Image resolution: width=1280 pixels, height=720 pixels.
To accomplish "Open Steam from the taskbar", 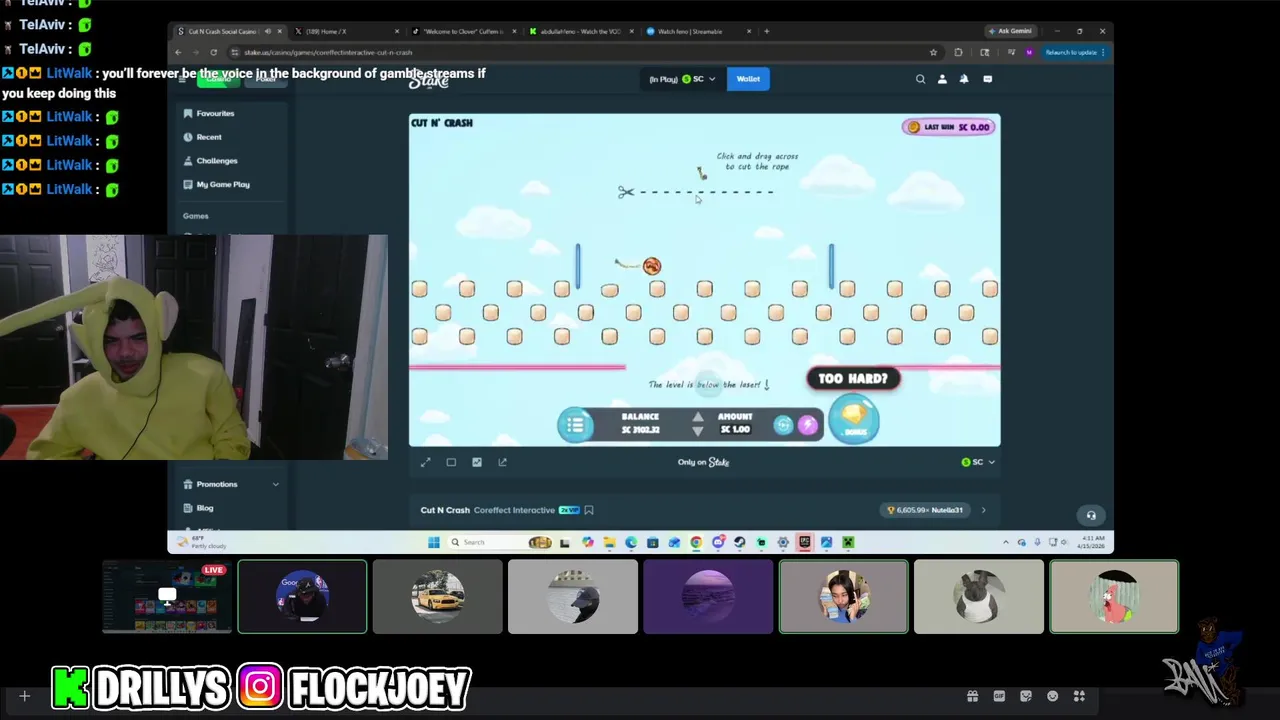I will pos(740,542).
